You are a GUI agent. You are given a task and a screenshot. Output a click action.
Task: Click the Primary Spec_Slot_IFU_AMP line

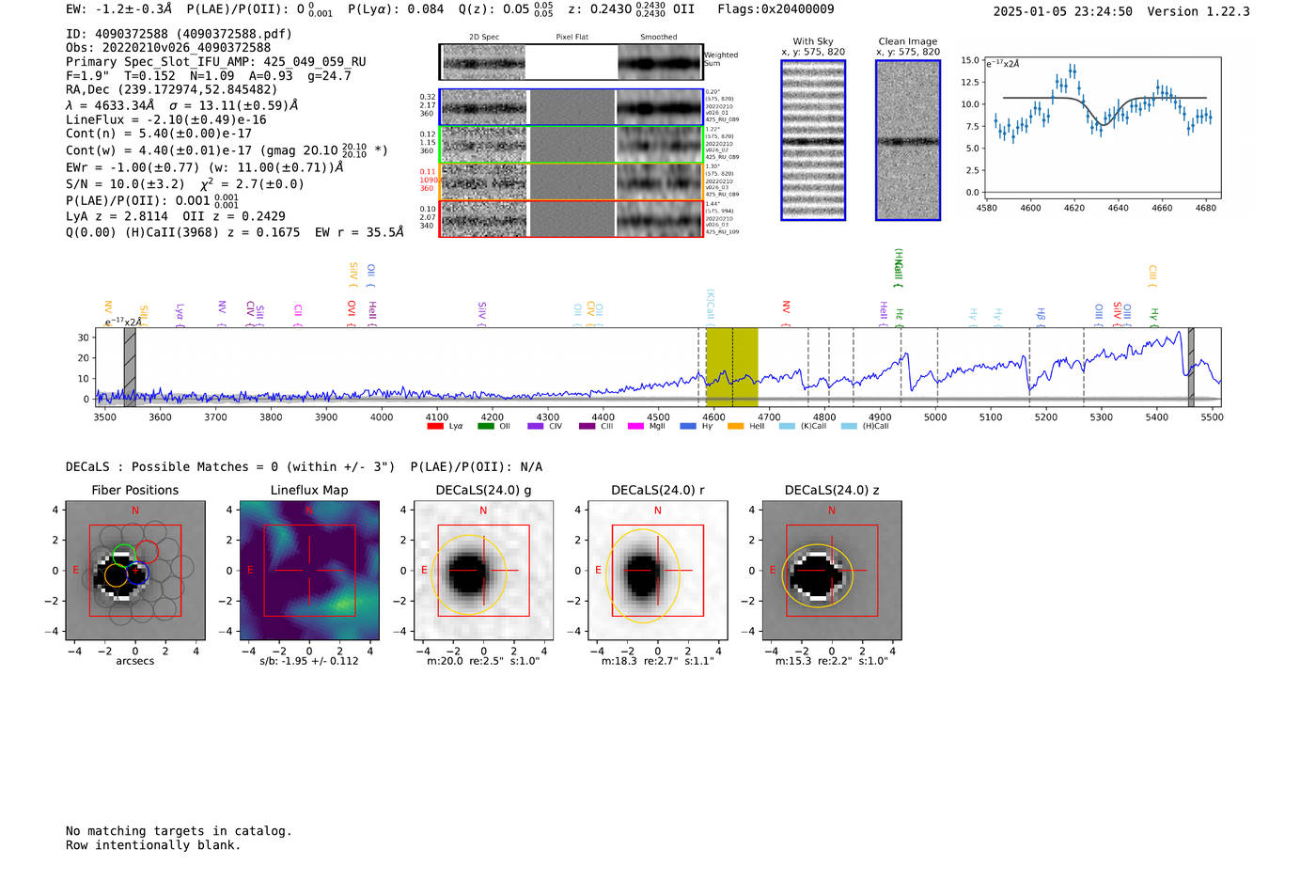pos(216,62)
